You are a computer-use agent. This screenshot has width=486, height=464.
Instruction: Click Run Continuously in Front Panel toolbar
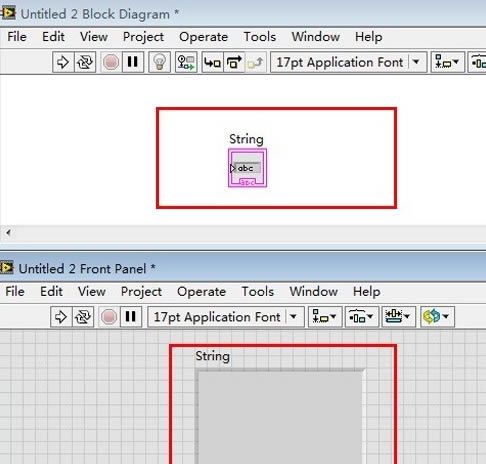(x=83, y=317)
